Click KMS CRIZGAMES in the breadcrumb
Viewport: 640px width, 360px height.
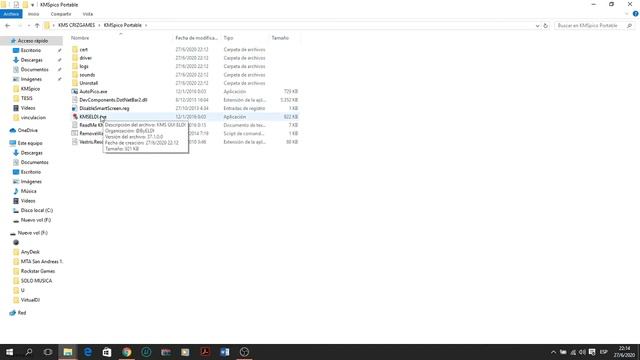(x=76, y=25)
